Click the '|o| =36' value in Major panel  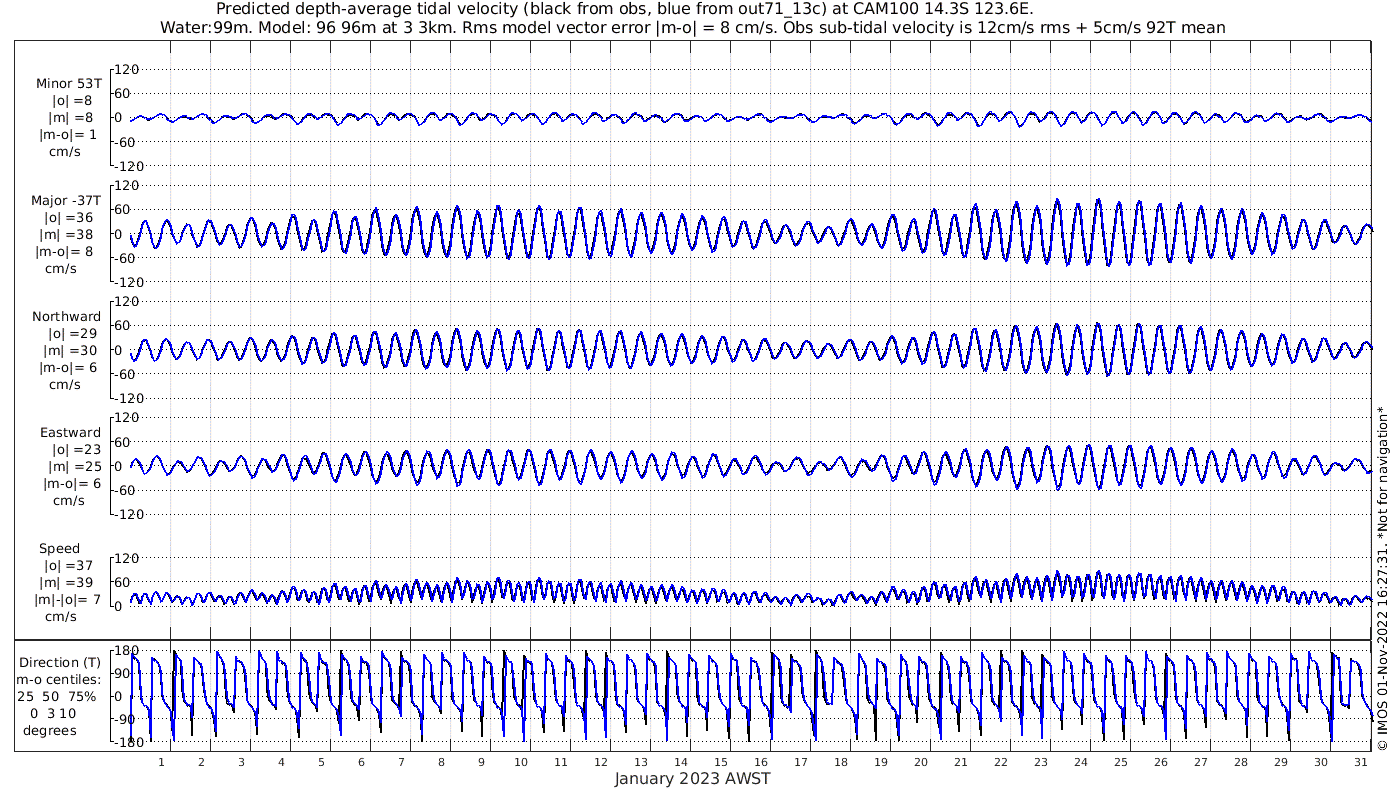pos(69,217)
